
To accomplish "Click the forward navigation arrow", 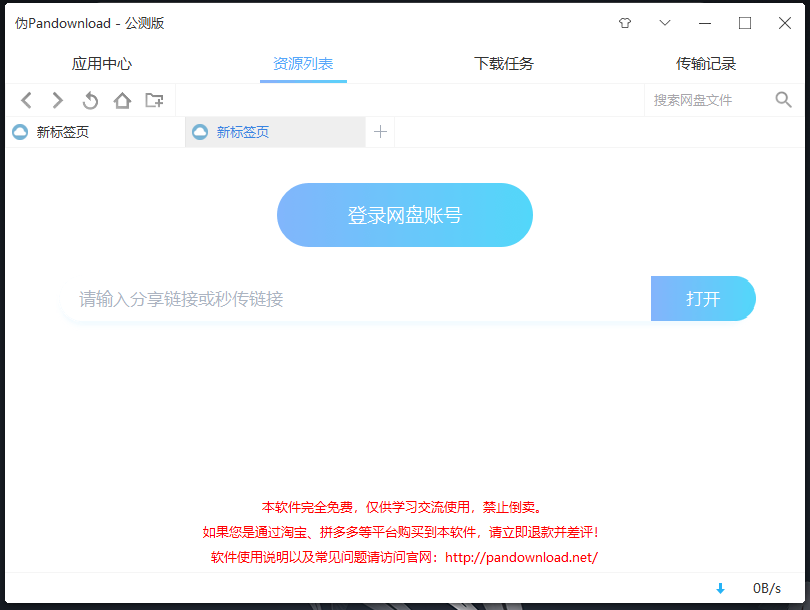I will pos(58,100).
